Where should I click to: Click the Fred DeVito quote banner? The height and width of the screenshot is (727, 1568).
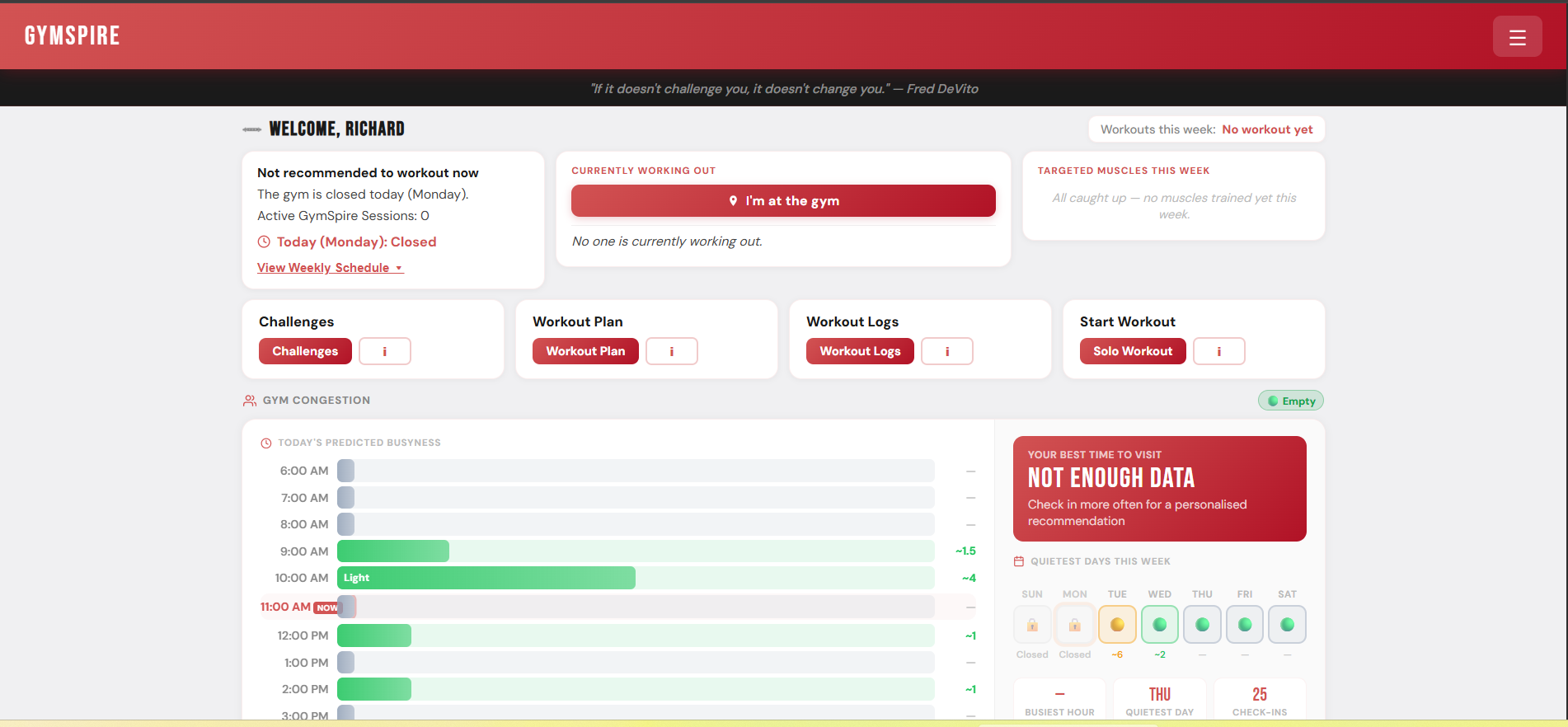tap(784, 88)
